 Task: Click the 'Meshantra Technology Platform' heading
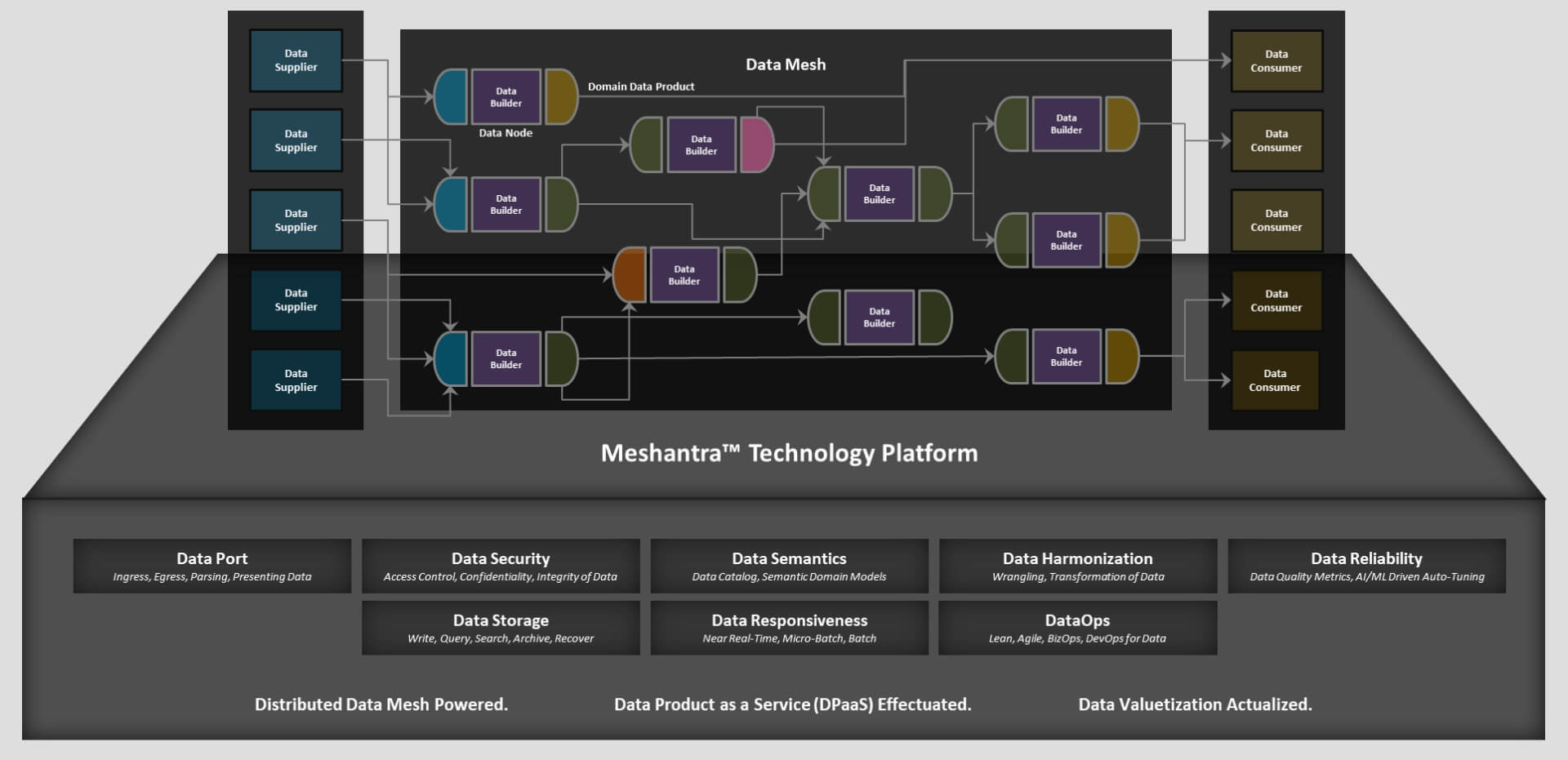(789, 453)
